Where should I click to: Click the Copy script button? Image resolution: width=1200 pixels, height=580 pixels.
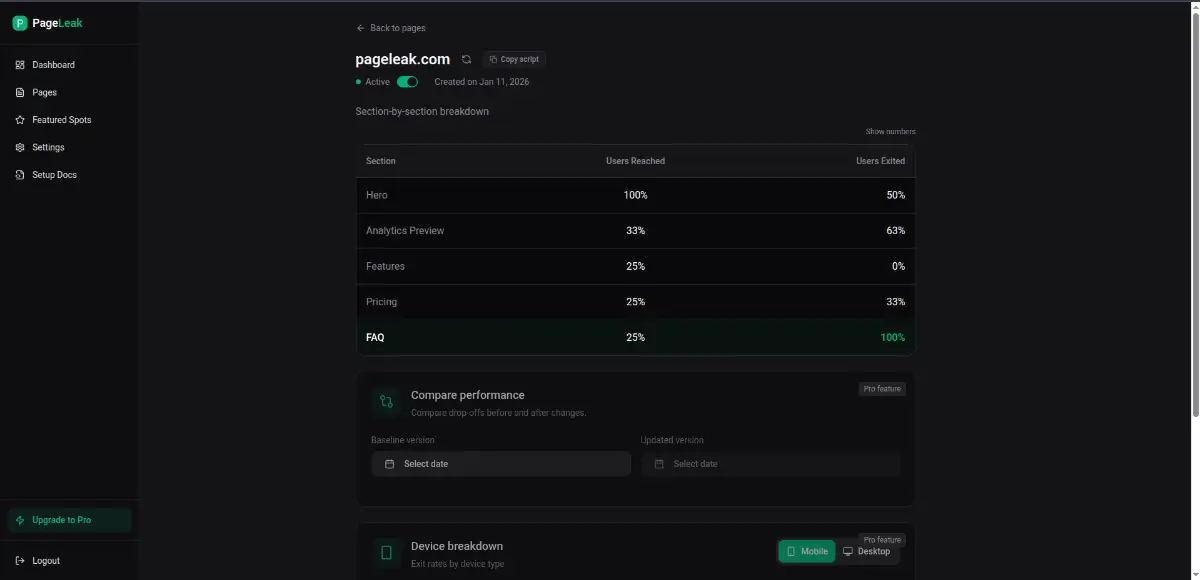(514, 60)
